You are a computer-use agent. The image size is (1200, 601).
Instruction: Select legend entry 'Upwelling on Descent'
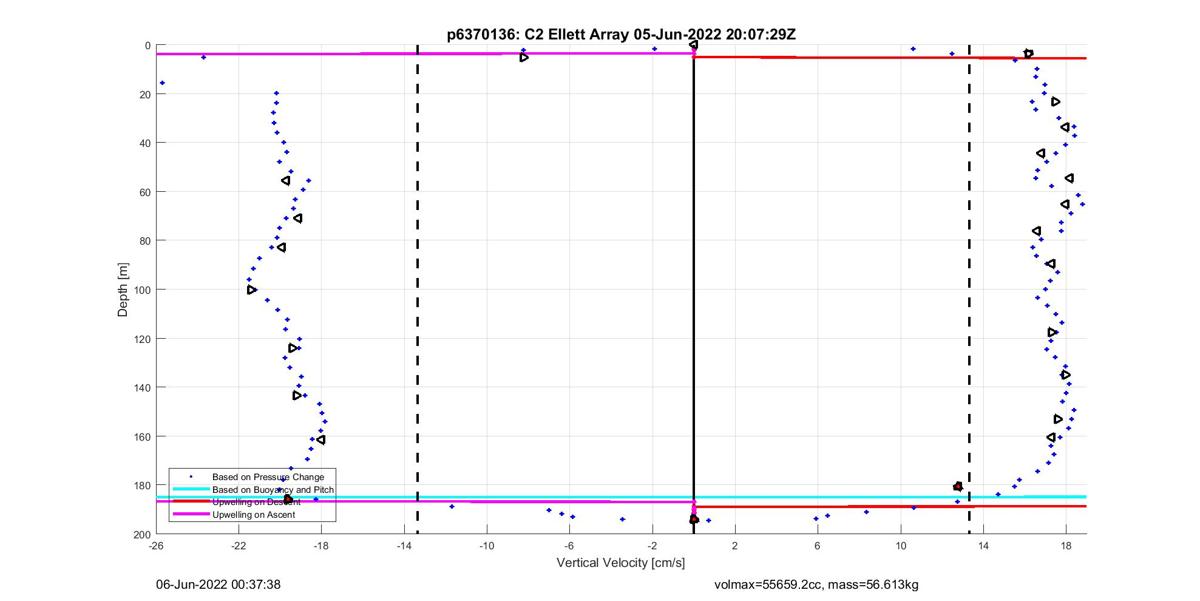tap(256, 501)
